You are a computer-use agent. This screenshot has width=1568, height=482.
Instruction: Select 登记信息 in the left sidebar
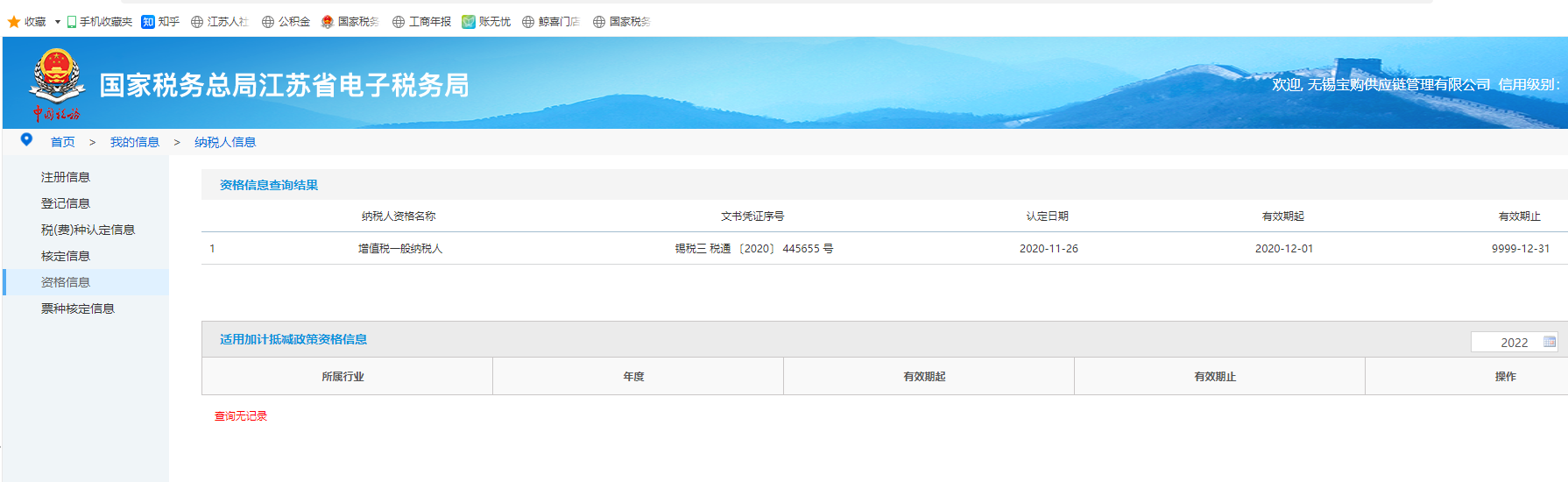point(66,203)
